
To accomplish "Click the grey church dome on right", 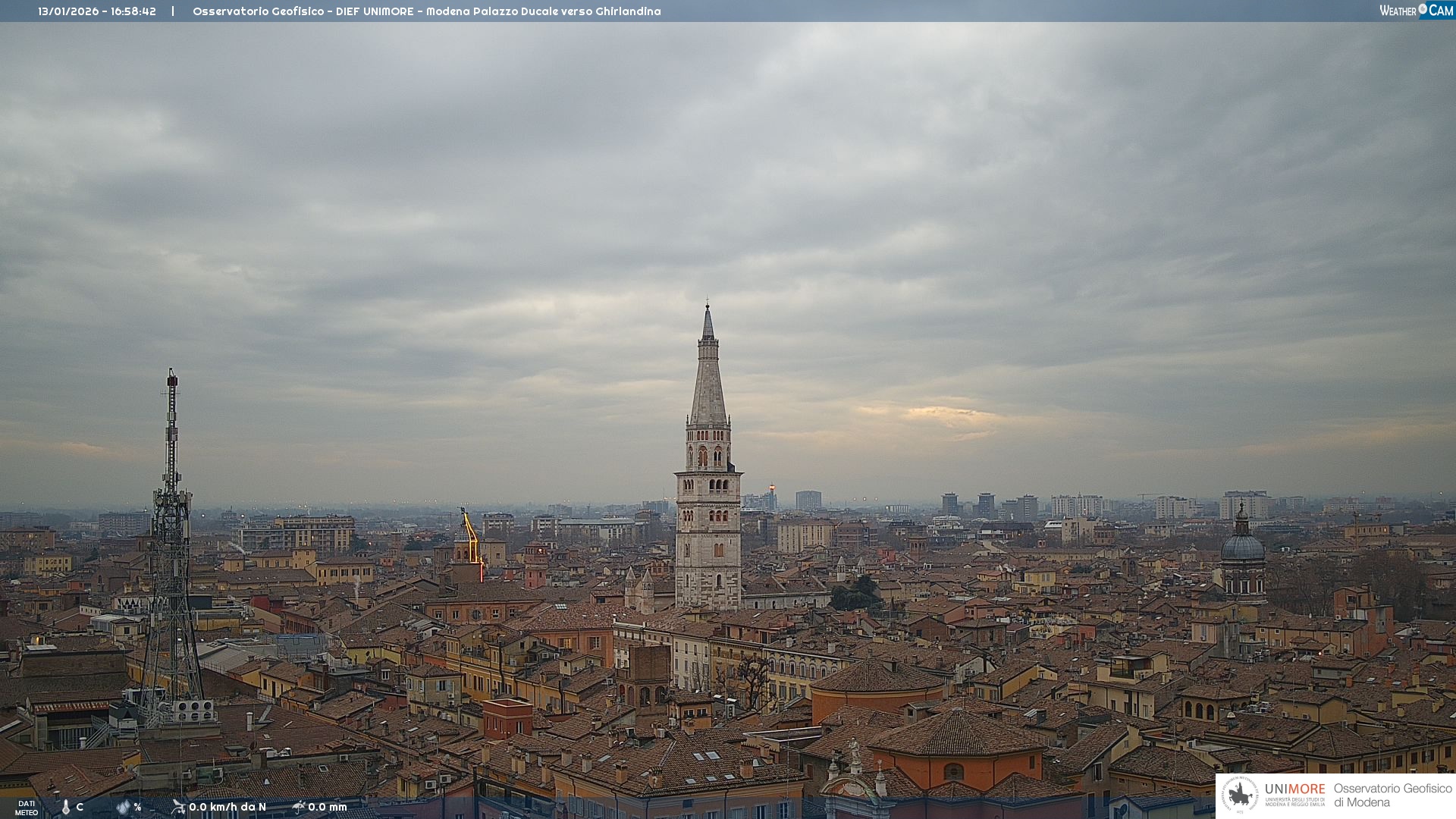I will tap(1242, 546).
